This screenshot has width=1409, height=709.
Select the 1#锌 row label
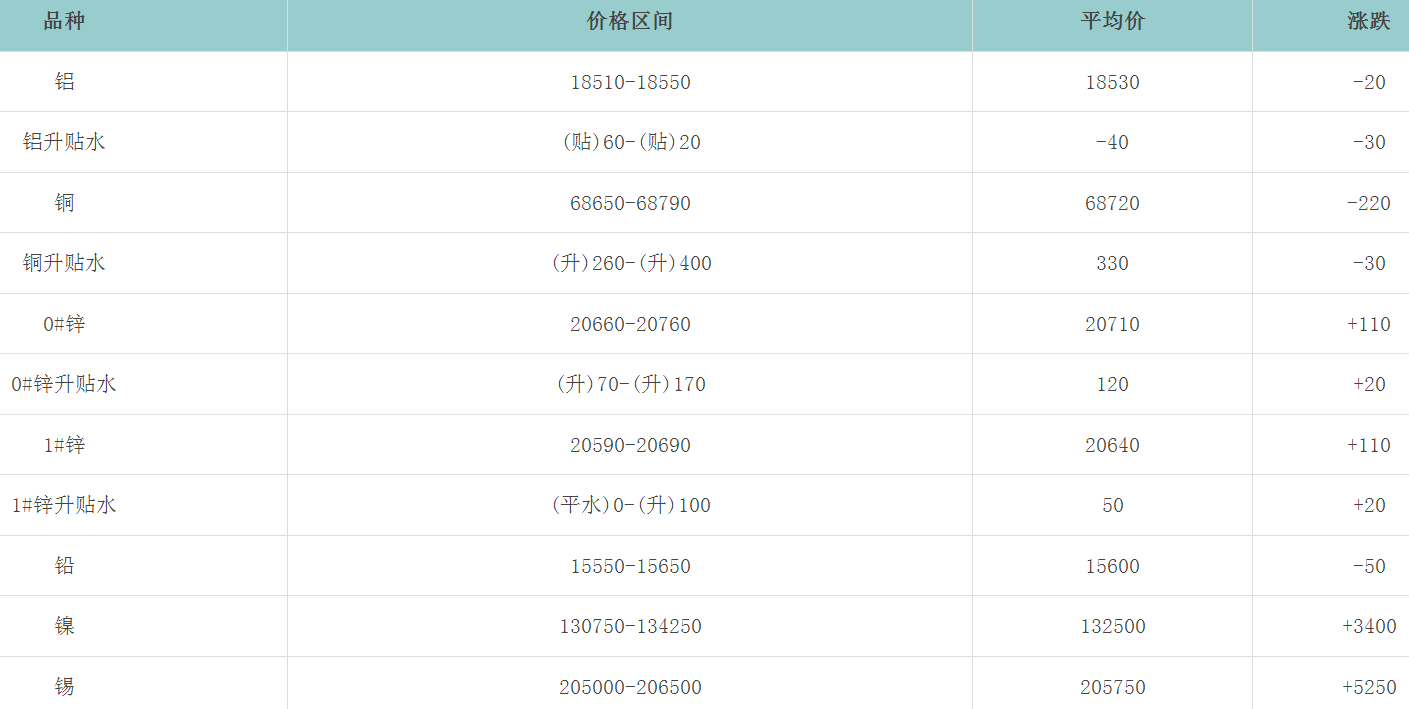coord(64,445)
